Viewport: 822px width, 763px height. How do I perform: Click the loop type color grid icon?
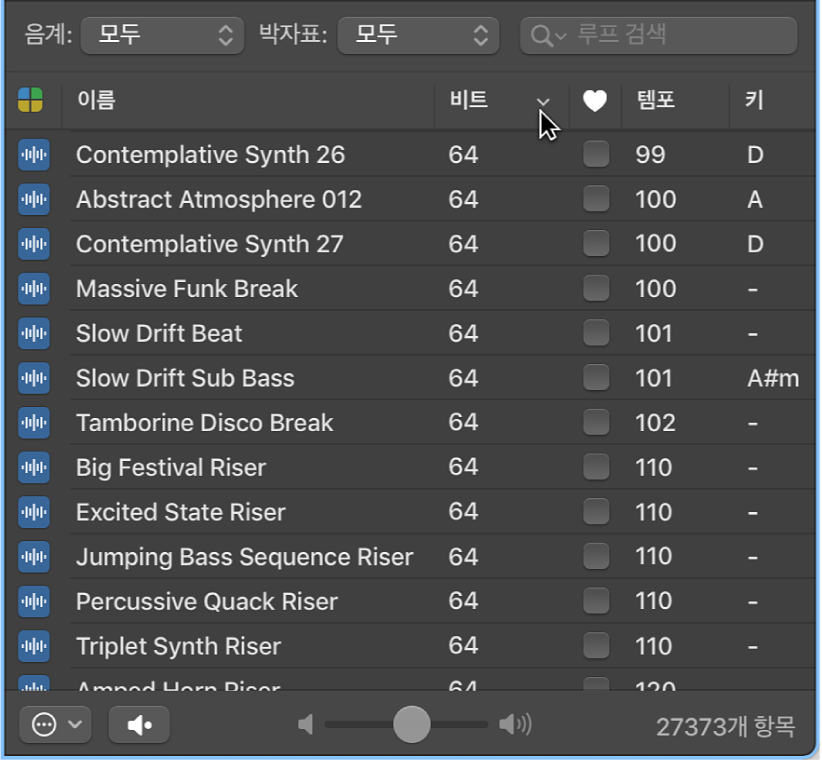pos(31,100)
